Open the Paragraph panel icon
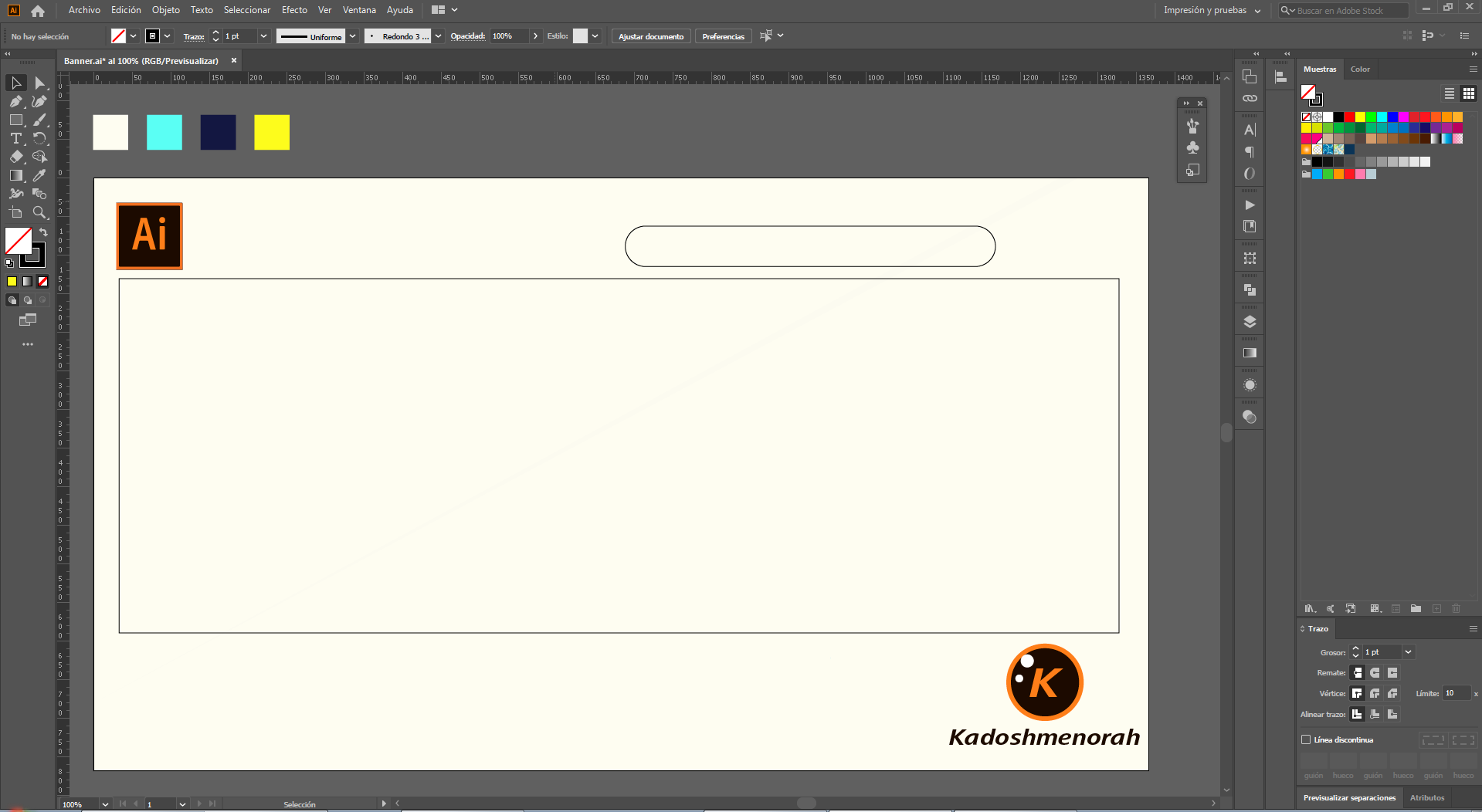Viewport: 1482px width, 812px height. coord(1250,152)
